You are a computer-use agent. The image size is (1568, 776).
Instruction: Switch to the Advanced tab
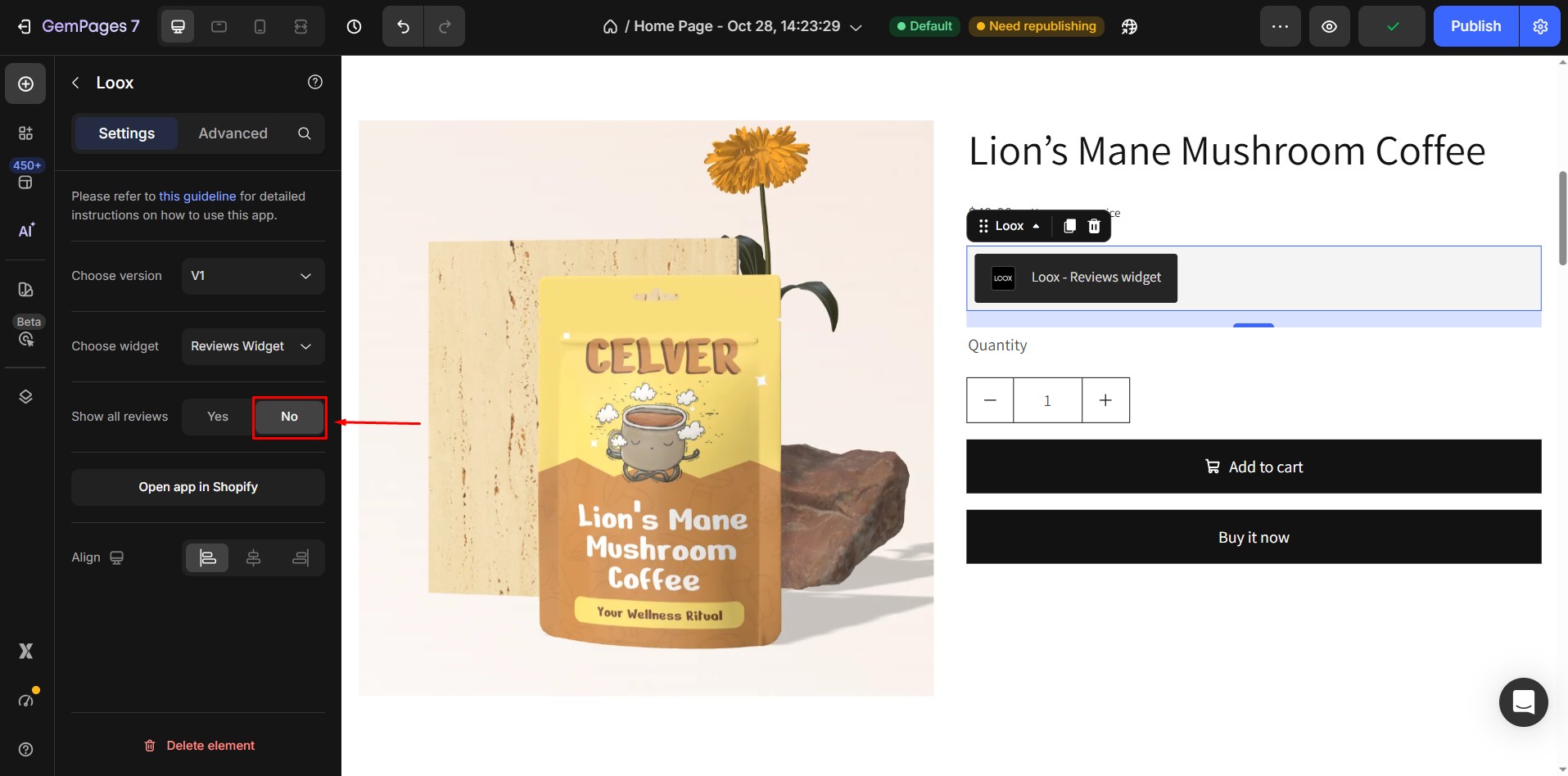point(233,133)
